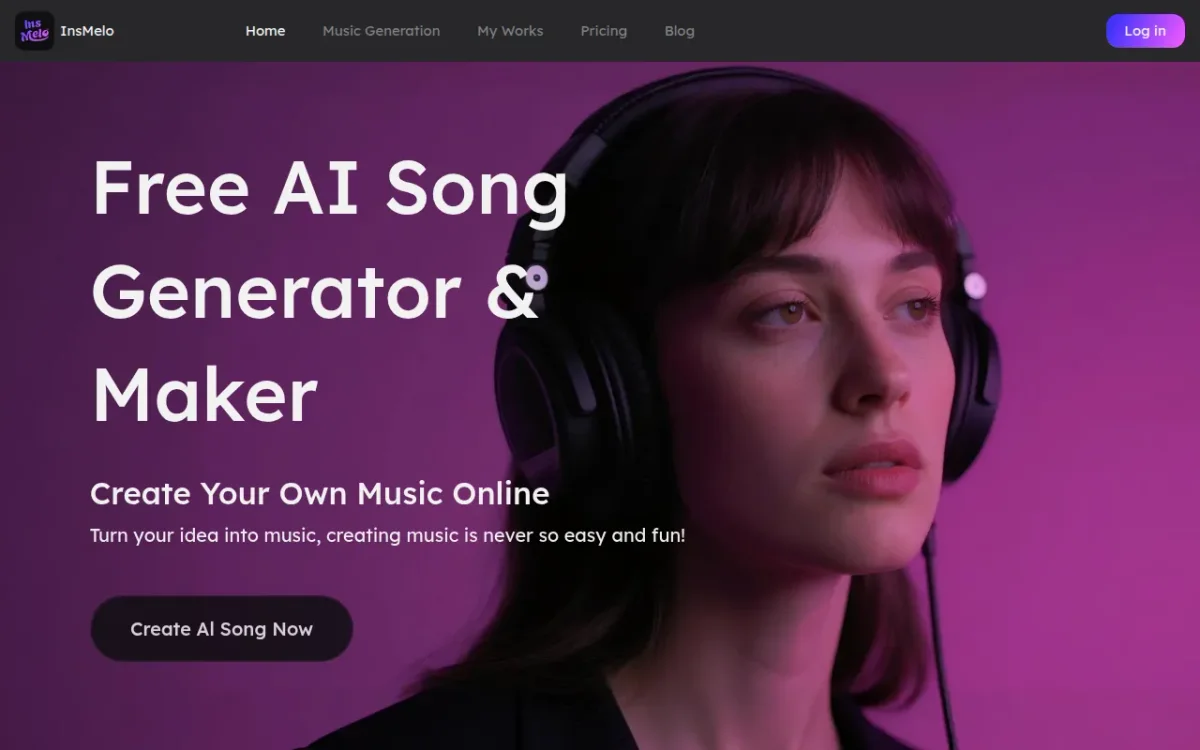Click the Create AI Song Now button
1200x750 pixels.
coord(222,629)
